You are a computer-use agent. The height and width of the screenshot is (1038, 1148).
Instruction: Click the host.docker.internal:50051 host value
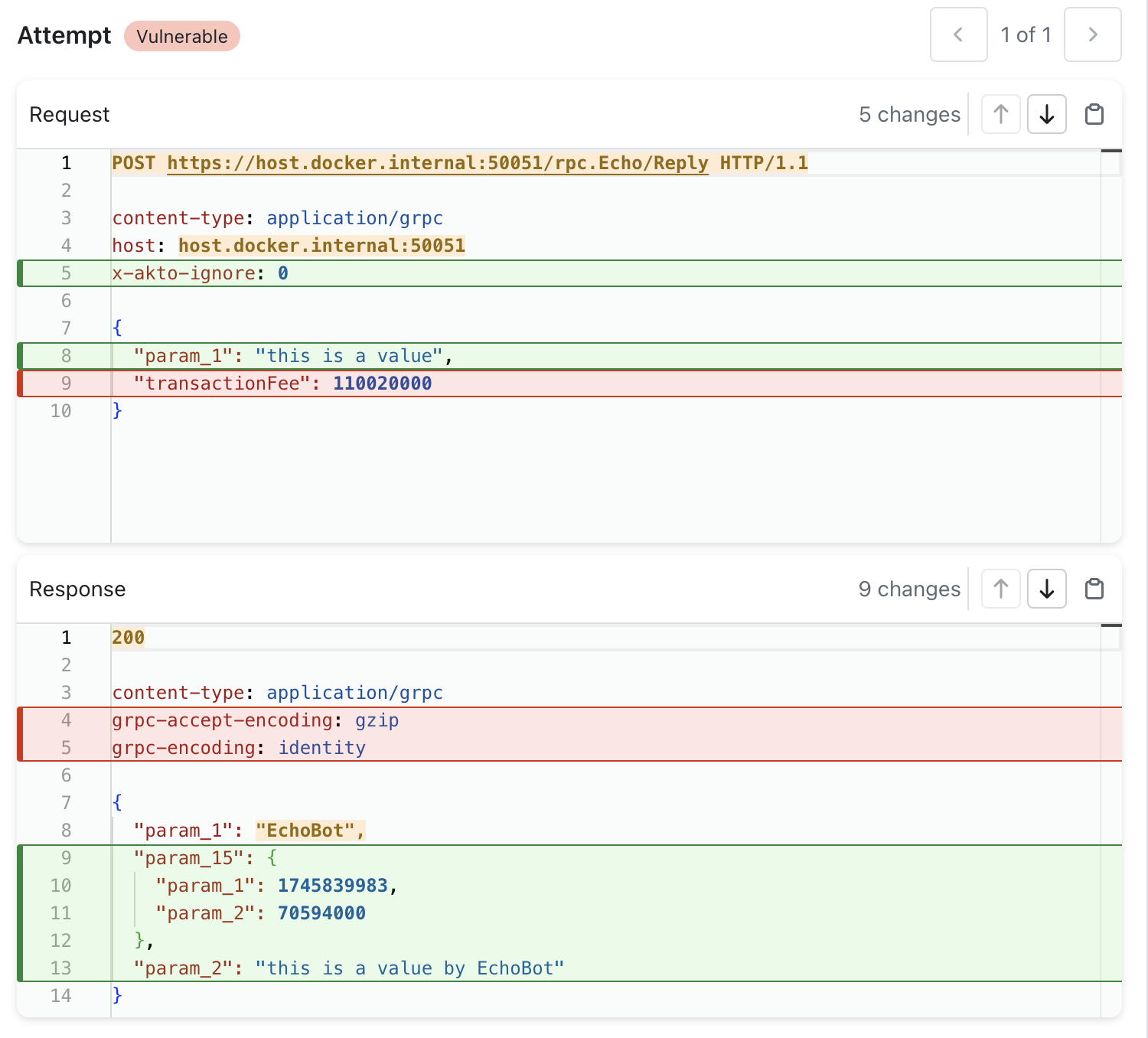point(321,246)
